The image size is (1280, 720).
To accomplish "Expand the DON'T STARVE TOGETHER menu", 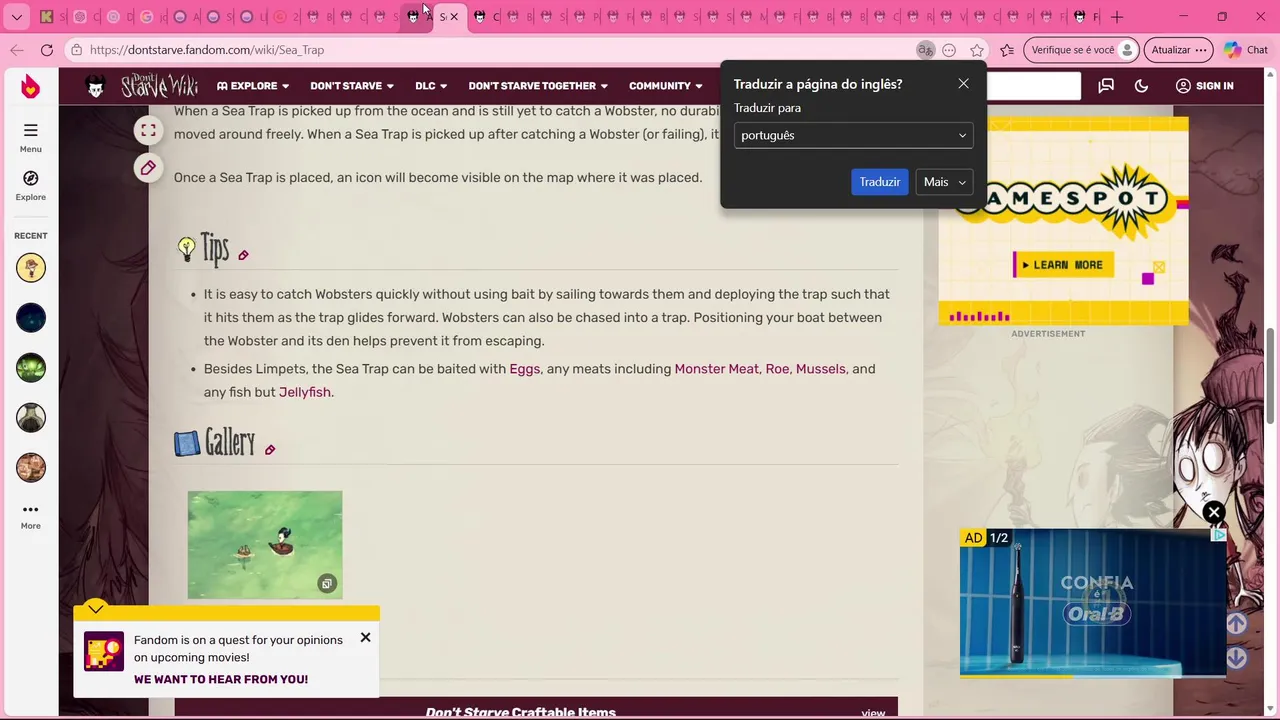I will point(538,86).
